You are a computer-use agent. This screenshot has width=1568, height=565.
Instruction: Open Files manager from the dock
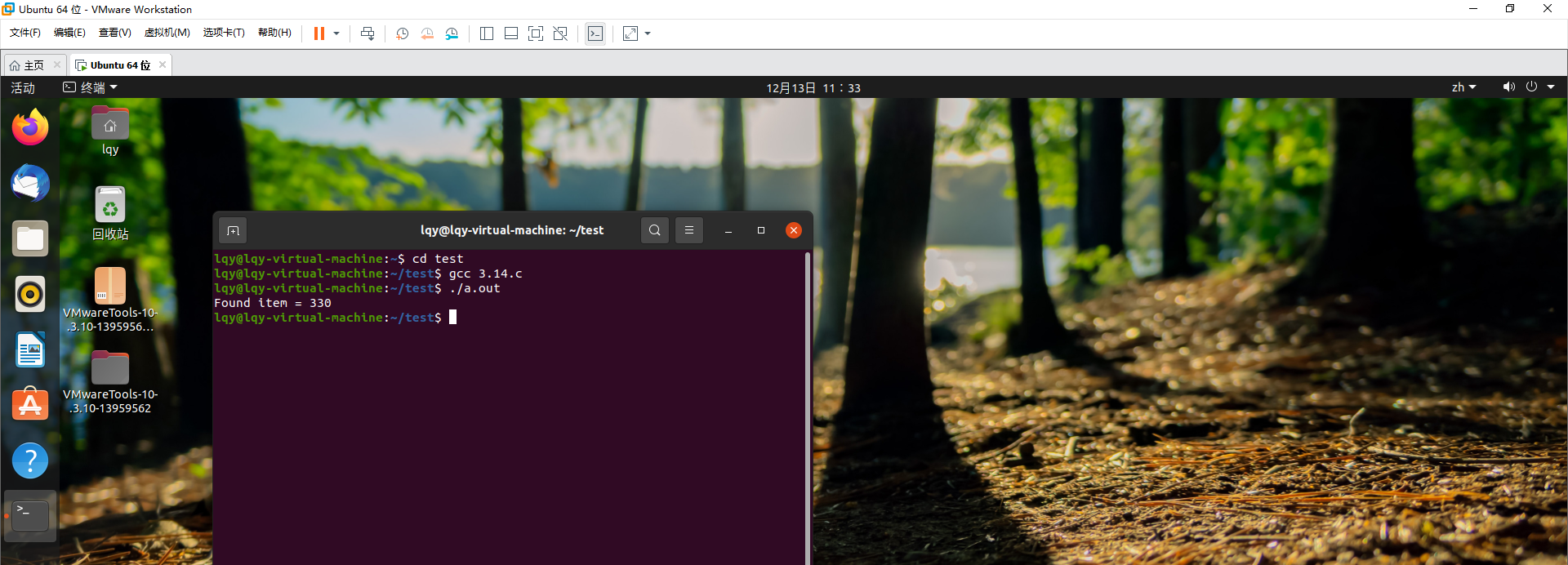pos(30,238)
